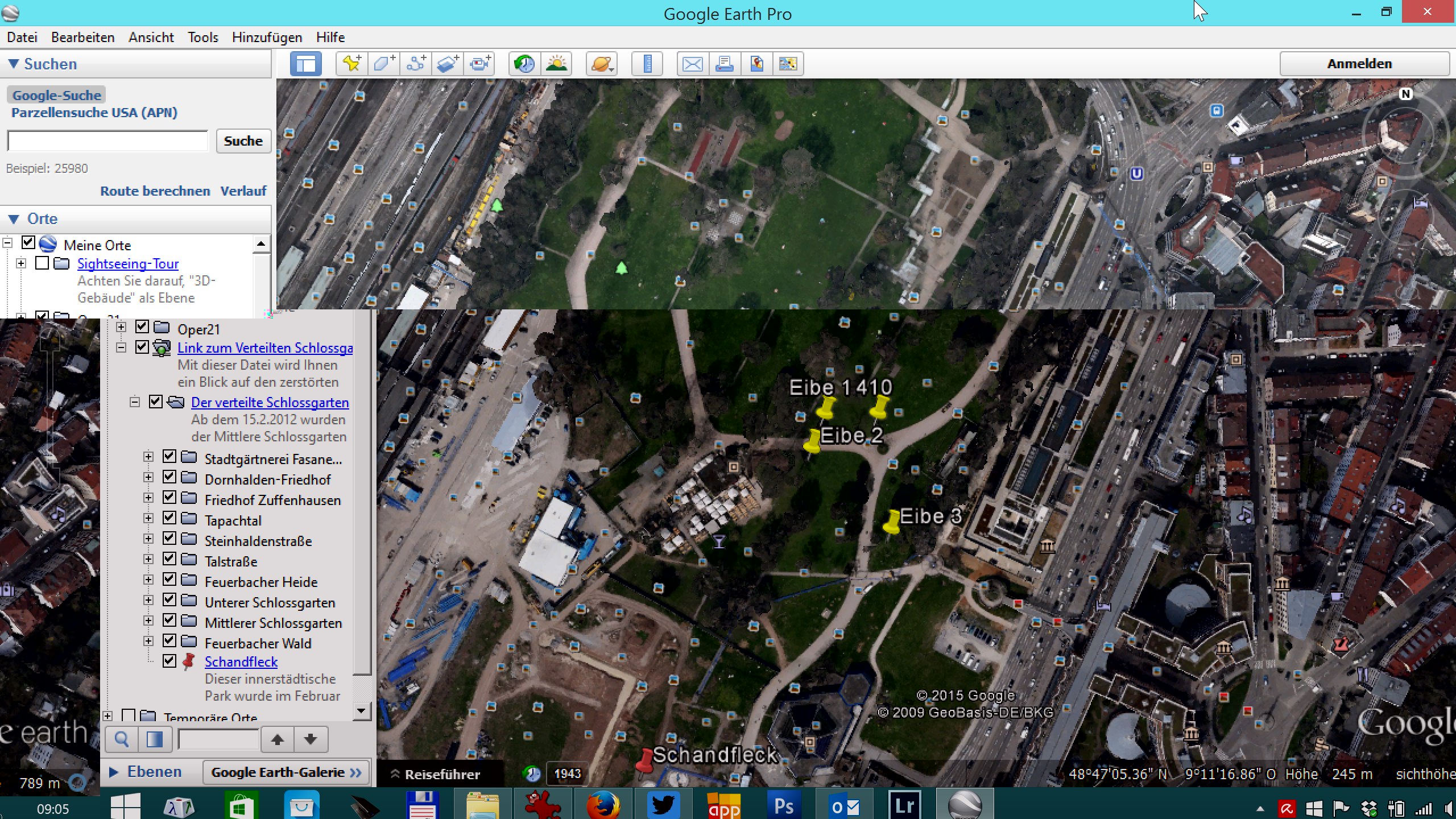Click the Google search input field

click(108, 141)
